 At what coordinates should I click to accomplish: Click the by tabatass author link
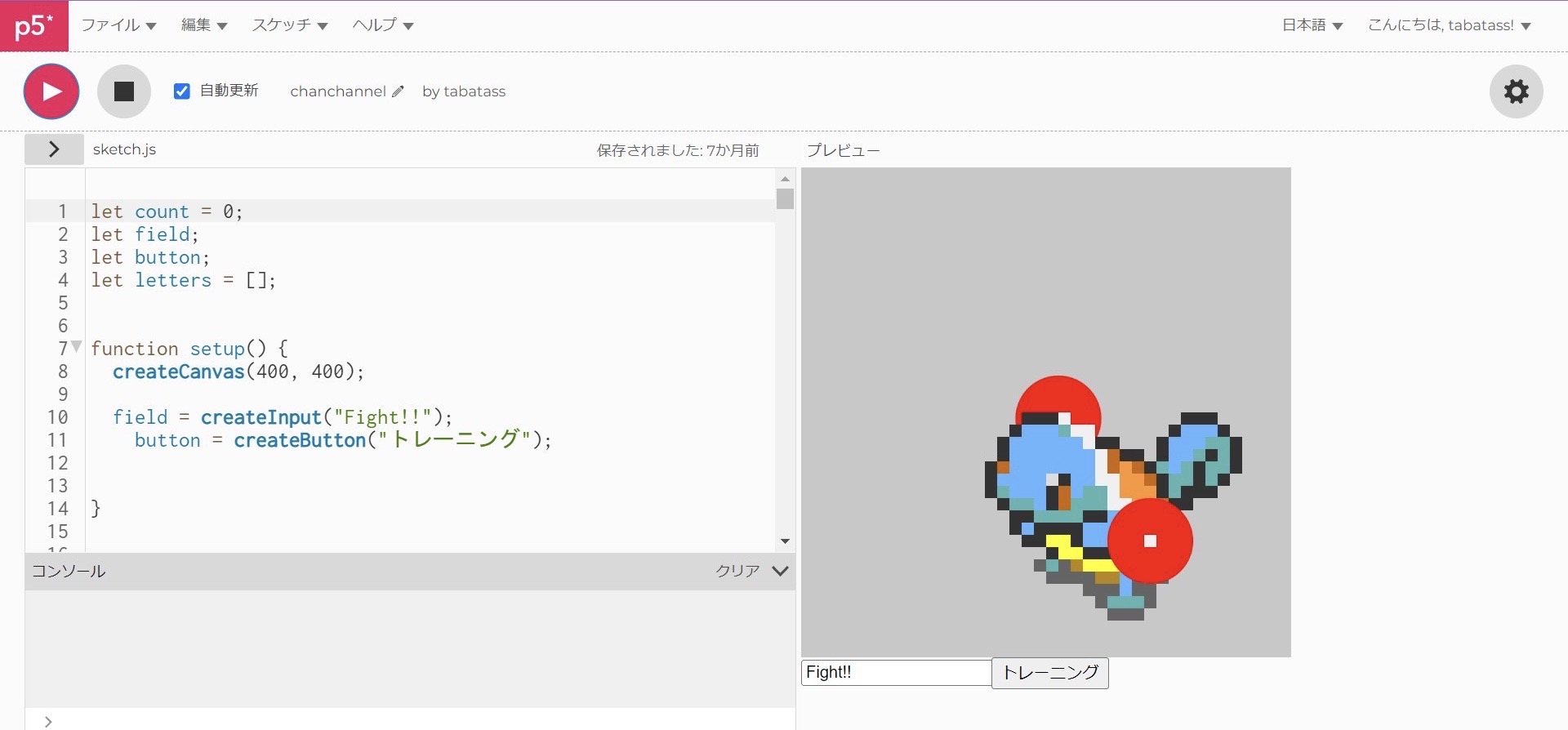point(464,91)
